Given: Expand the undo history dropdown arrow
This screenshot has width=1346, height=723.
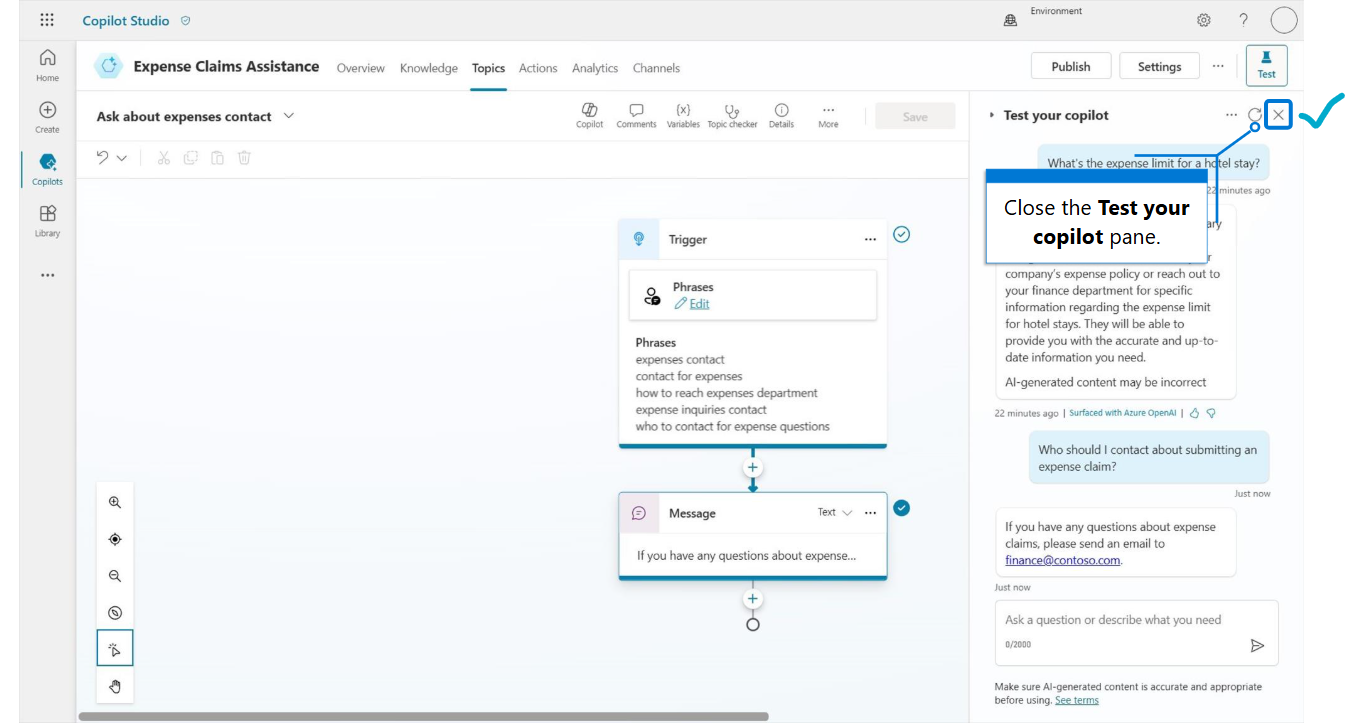Looking at the screenshot, I should [x=122, y=158].
